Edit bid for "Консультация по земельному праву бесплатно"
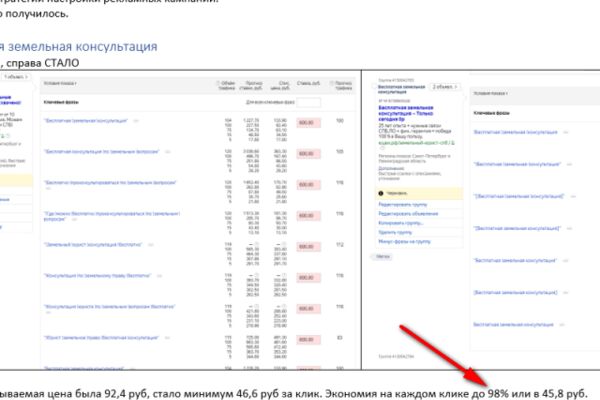Image resolution: width=600 pixels, height=400 pixels. (x=308, y=278)
